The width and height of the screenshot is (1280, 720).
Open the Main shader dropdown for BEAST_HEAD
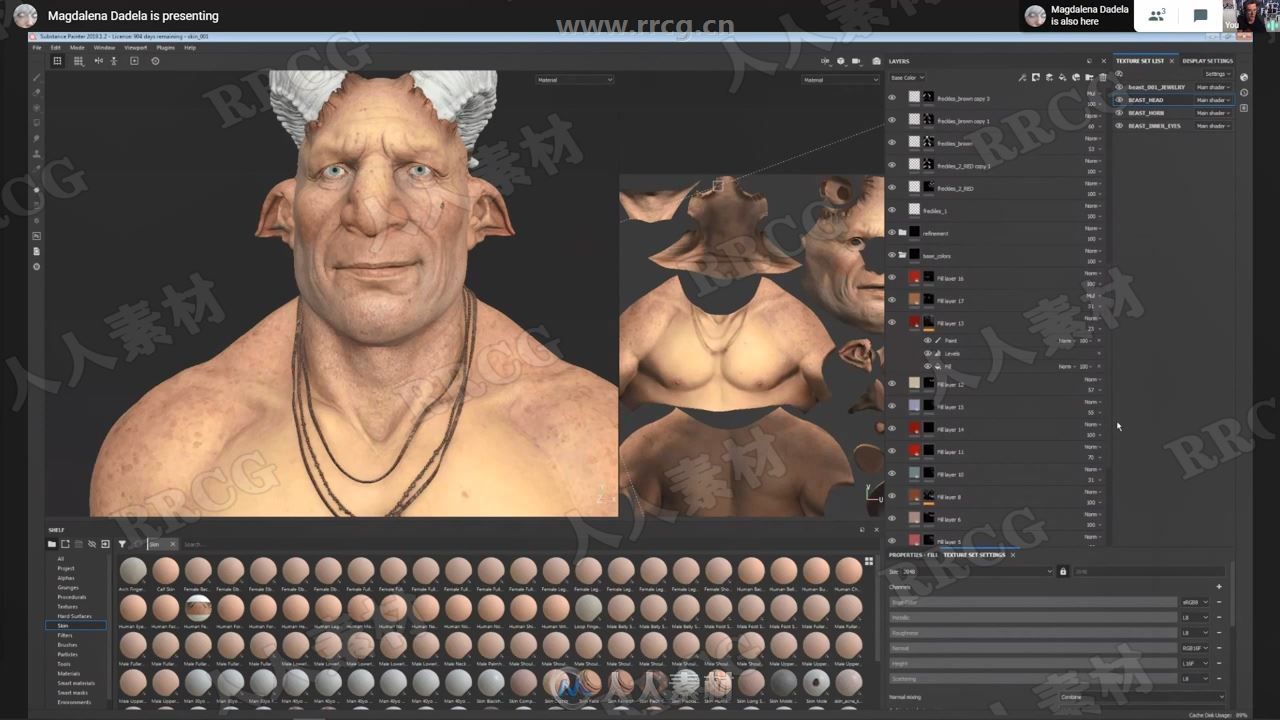pyautogui.click(x=1214, y=101)
